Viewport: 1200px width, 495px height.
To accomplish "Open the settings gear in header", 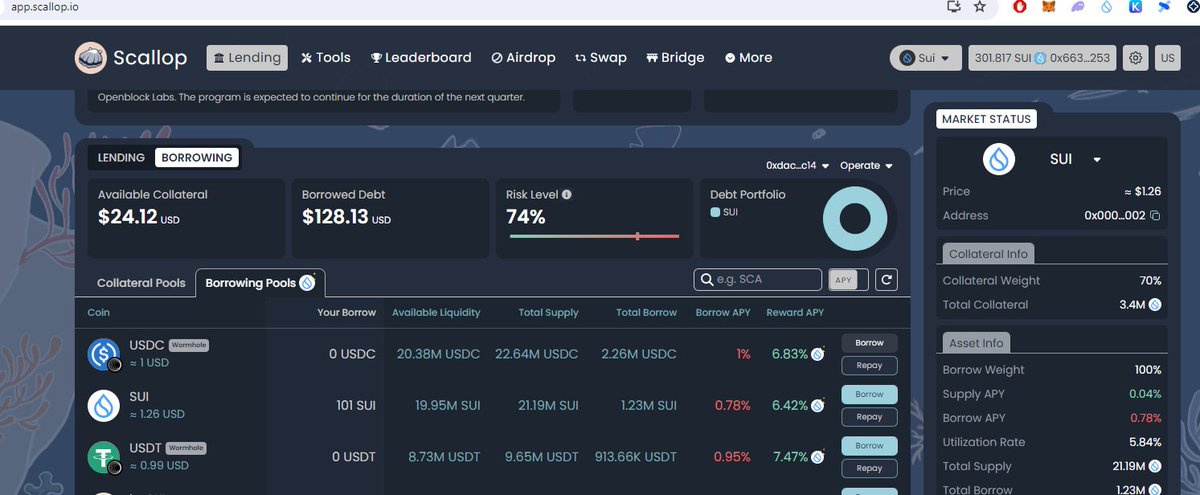I will point(1135,58).
